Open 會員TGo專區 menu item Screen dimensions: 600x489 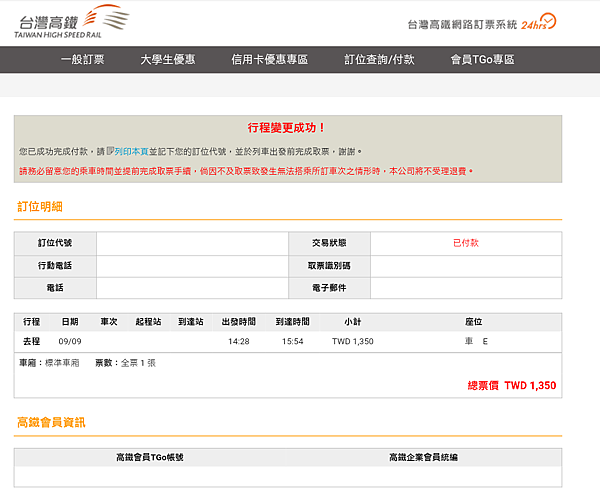tap(483, 59)
